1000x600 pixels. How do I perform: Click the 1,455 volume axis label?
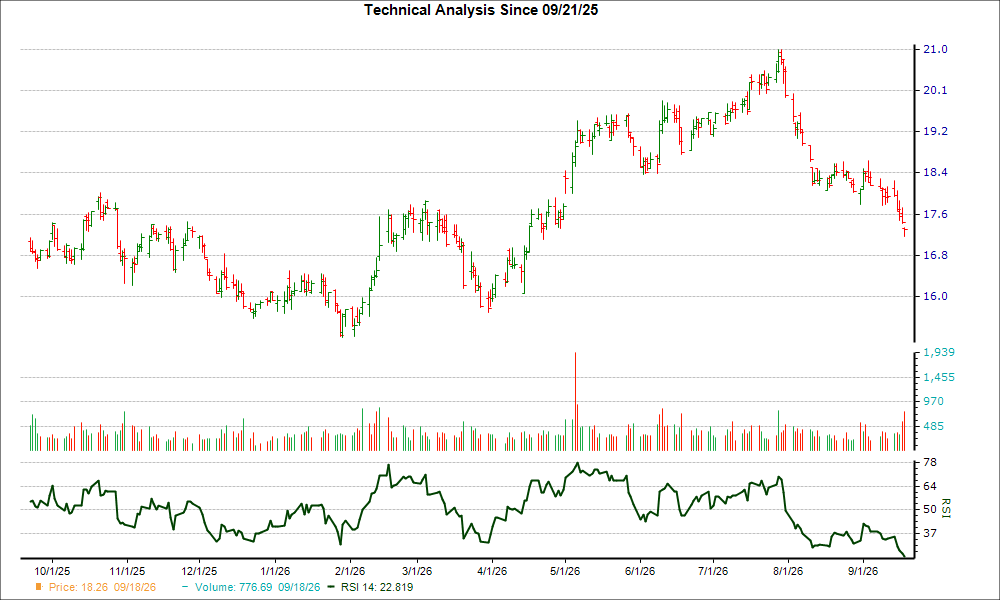[x=939, y=377]
